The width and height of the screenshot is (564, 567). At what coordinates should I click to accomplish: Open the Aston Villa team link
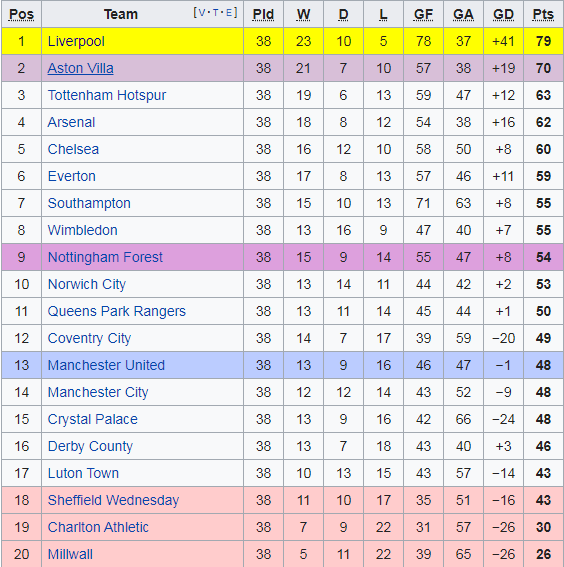[80, 68]
